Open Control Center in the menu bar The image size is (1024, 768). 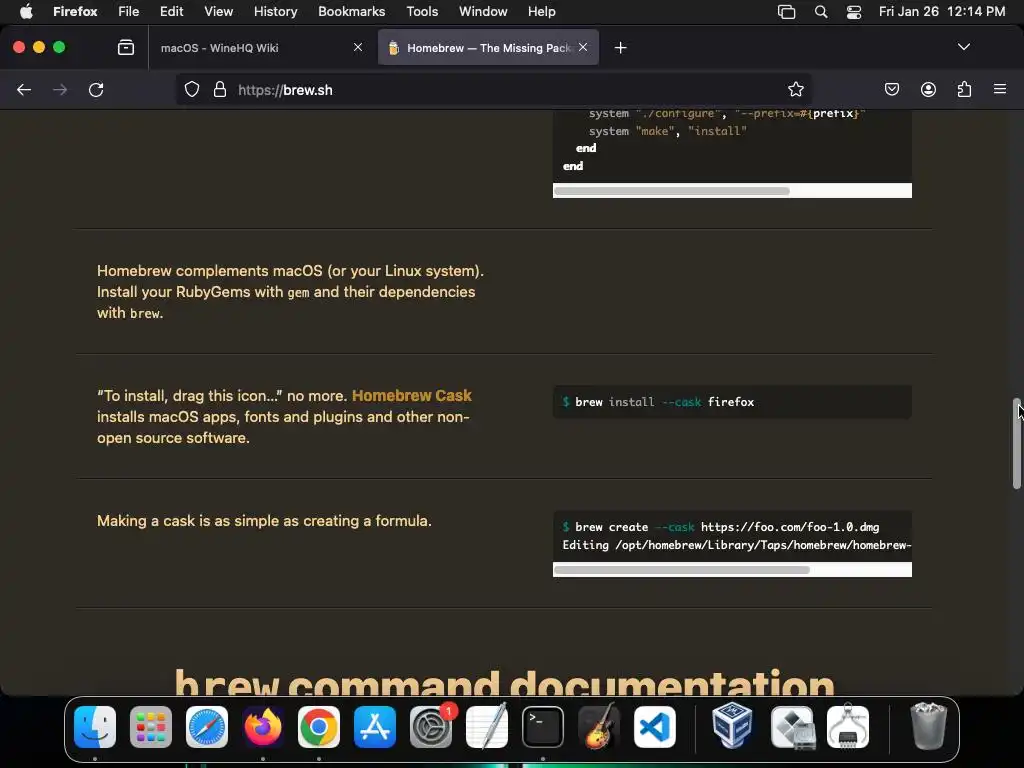854,12
